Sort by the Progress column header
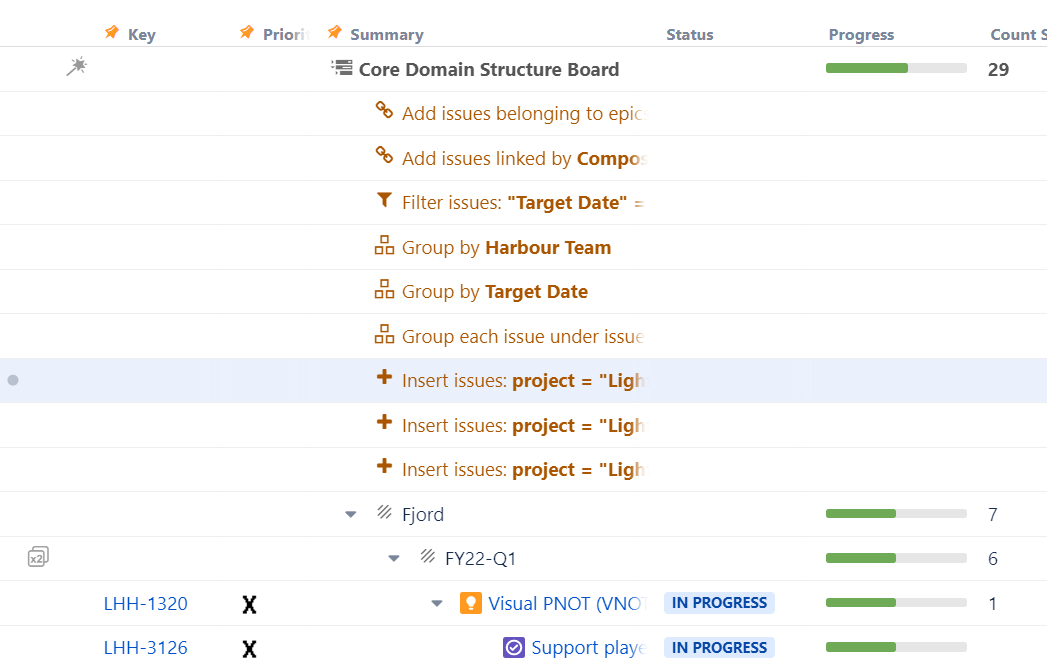Screen dimensions: 1047x663 coord(861,35)
